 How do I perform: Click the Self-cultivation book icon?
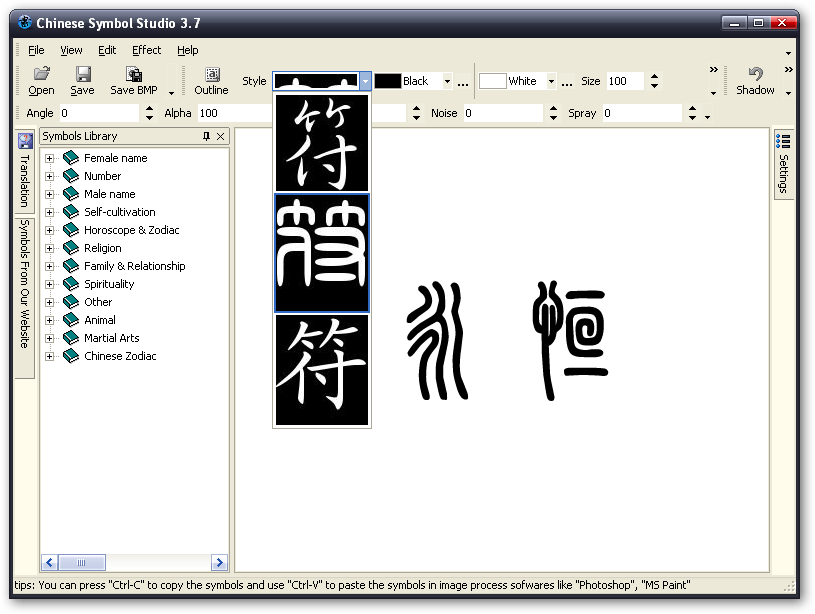click(71, 212)
